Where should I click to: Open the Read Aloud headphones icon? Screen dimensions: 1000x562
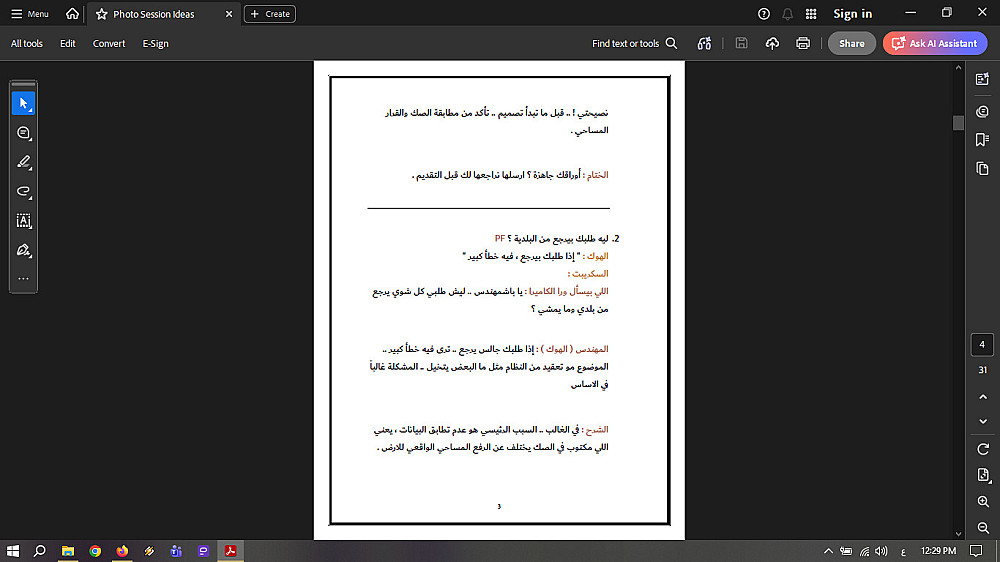(x=704, y=43)
